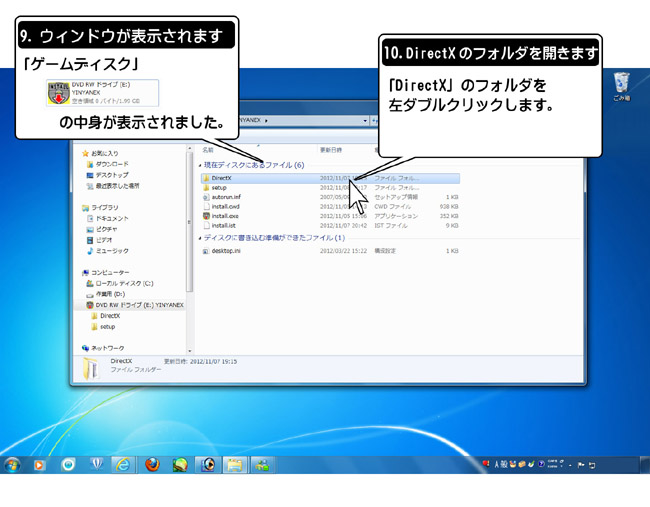The width and height of the screenshot is (650, 507).
Task: Sort by the 名前 (Name) column header
Action: [x=208, y=150]
